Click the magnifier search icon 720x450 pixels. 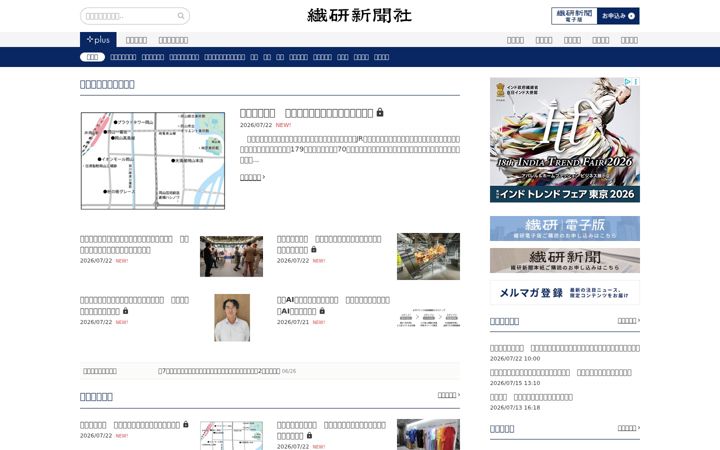tap(181, 16)
